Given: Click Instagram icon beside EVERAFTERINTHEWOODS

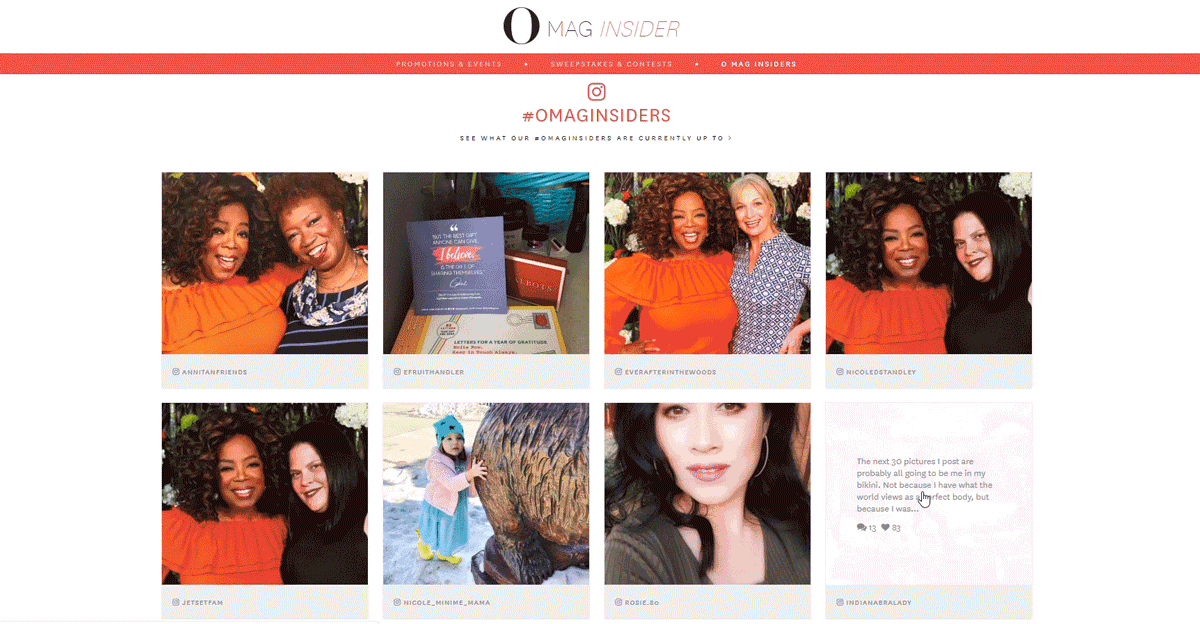Looking at the screenshot, I should click(617, 372).
